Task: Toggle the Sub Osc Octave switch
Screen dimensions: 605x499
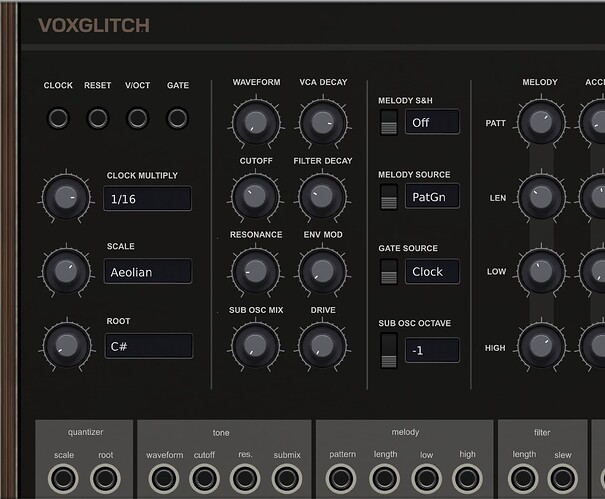Action: (x=388, y=350)
